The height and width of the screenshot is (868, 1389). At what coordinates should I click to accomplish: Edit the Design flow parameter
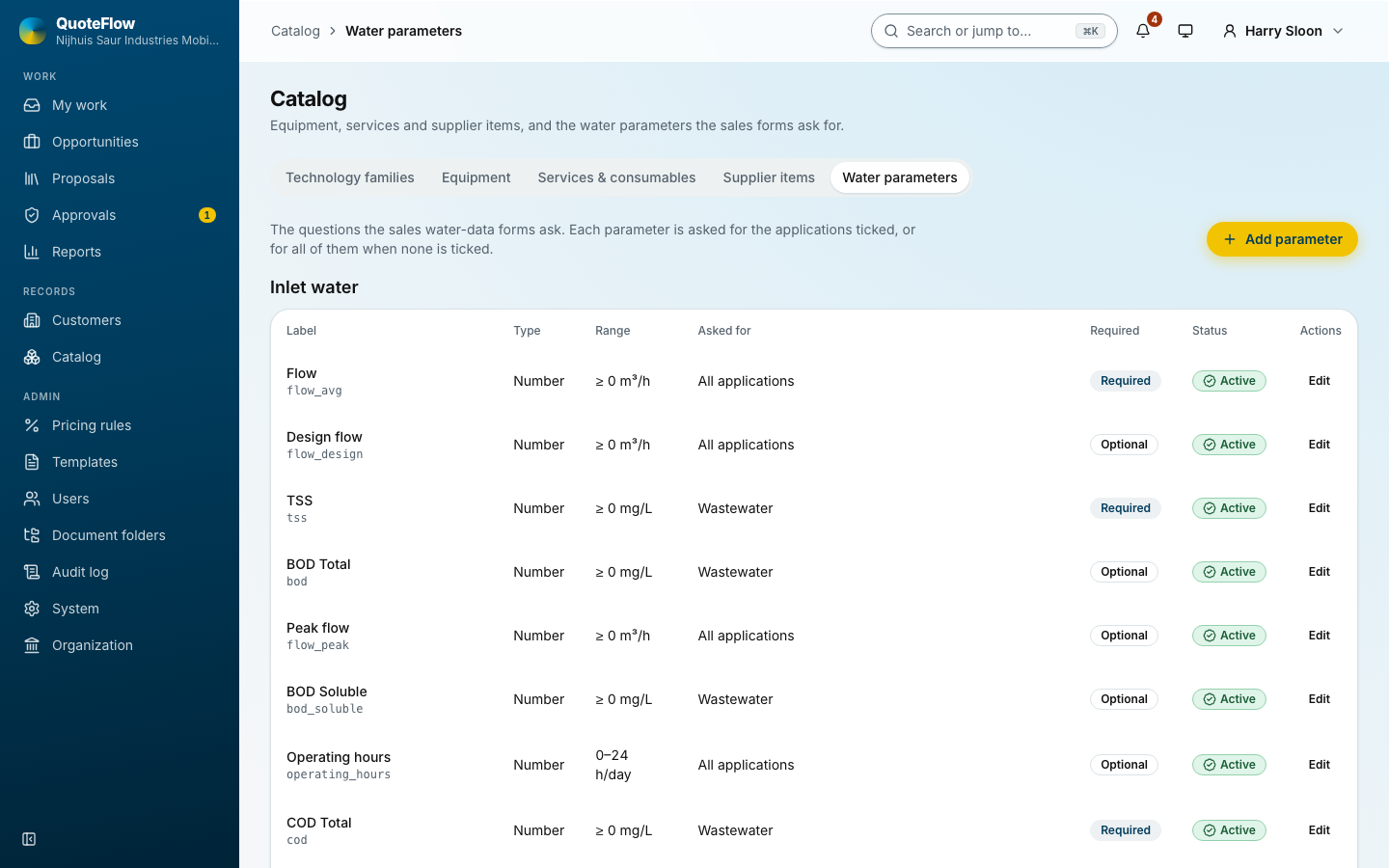tap(1320, 445)
